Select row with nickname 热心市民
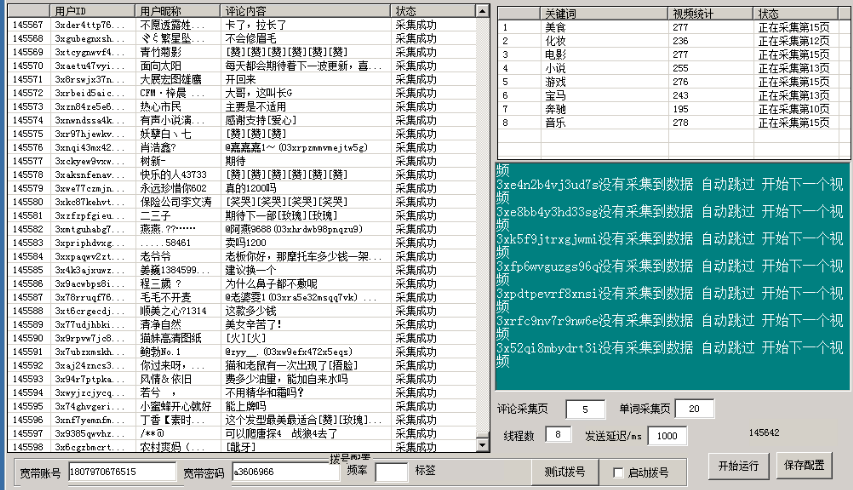The height and width of the screenshot is (490, 853). pyautogui.click(x=242, y=107)
